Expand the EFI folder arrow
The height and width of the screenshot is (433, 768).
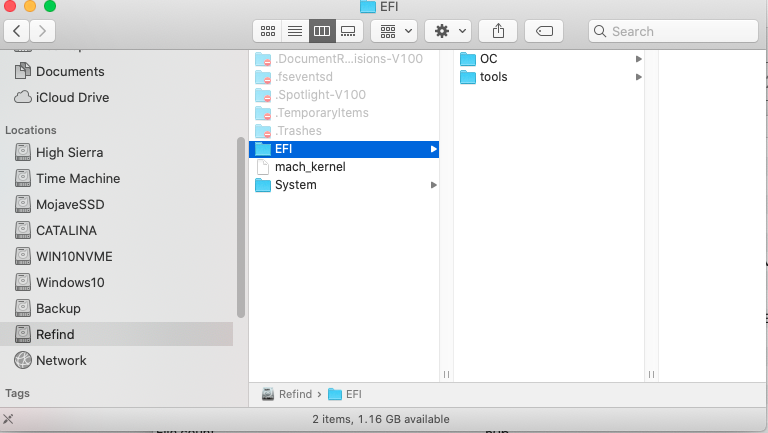click(x=433, y=149)
